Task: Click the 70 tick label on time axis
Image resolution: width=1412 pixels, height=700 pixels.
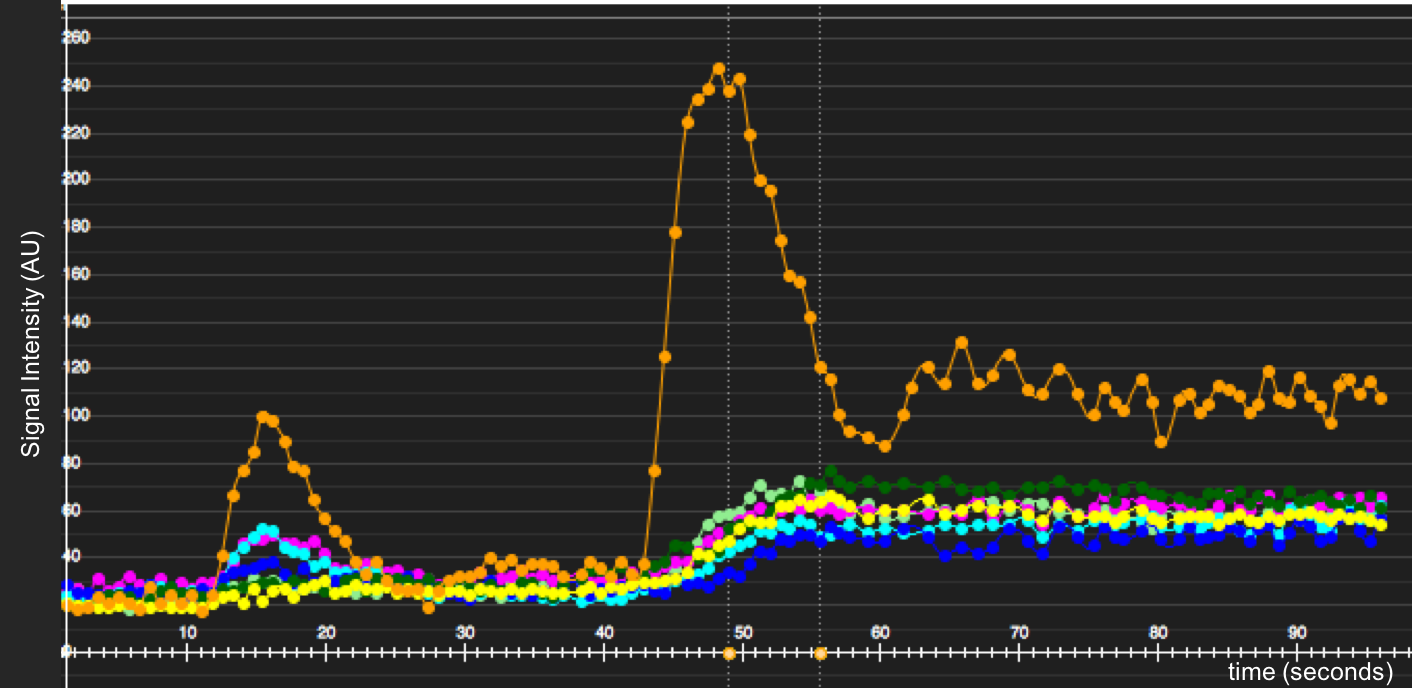Action: 1018,632
